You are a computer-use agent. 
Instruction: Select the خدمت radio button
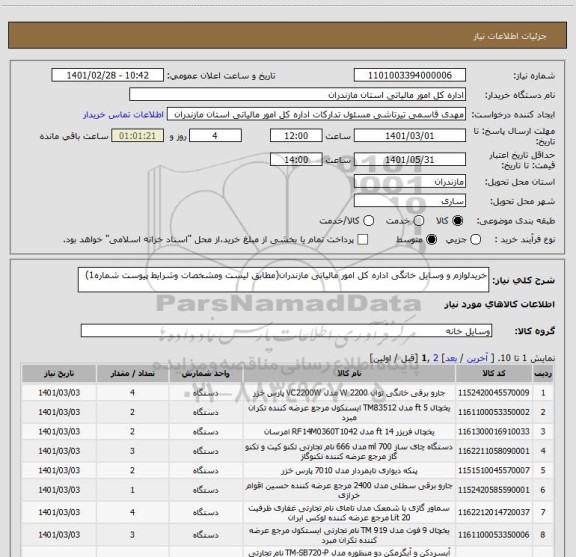[x=419, y=220]
